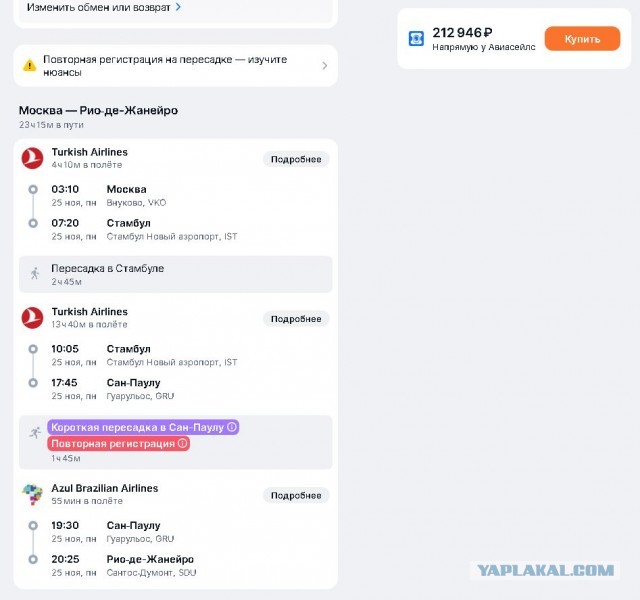
Task: Click chevron next to Изменить обмен или возврат
Action: pyautogui.click(x=178, y=7)
